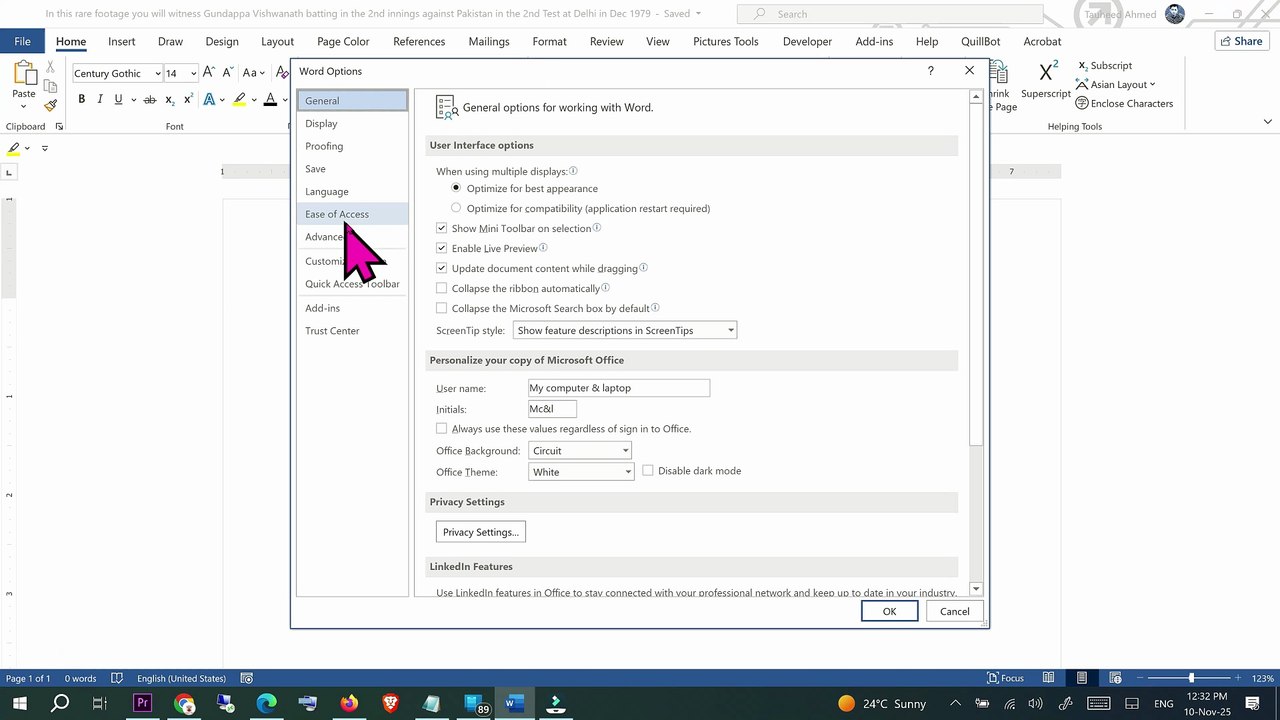Open the References ribbon tab

pyautogui.click(x=419, y=41)
